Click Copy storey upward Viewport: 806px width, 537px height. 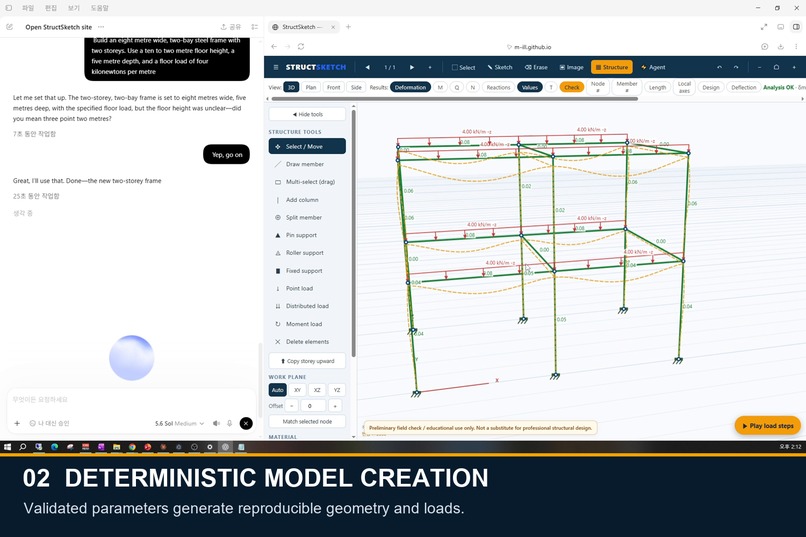[307, 361]
